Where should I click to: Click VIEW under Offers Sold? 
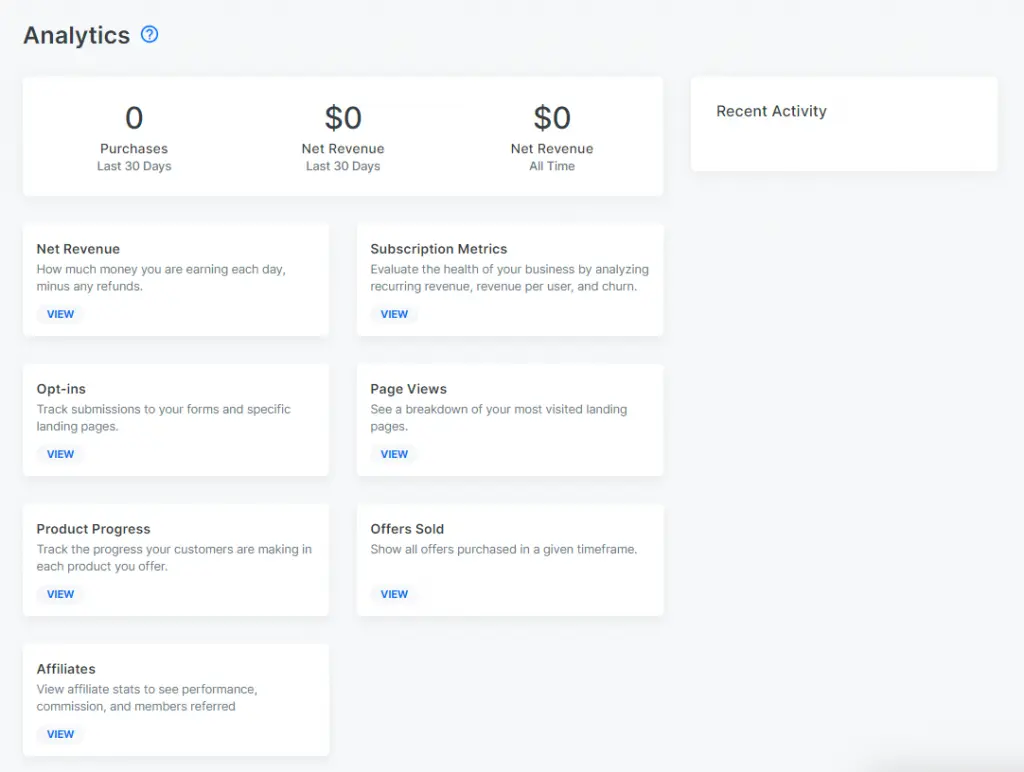click(x=394, y=594)
